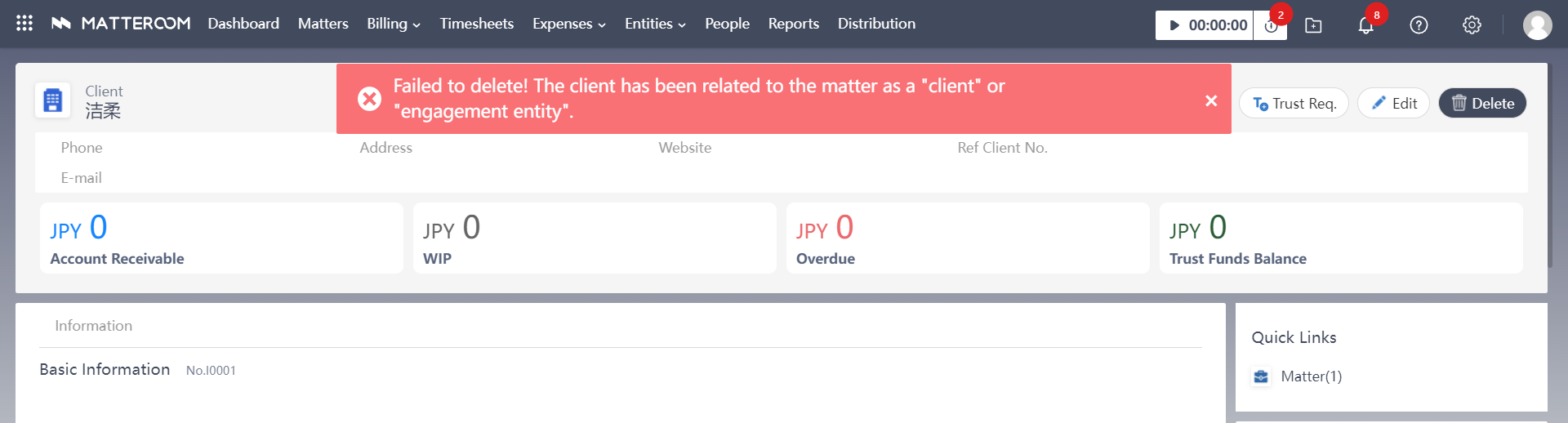Select the Information tab
Screen dimensions: 1568x423
[x=93, y=326]
